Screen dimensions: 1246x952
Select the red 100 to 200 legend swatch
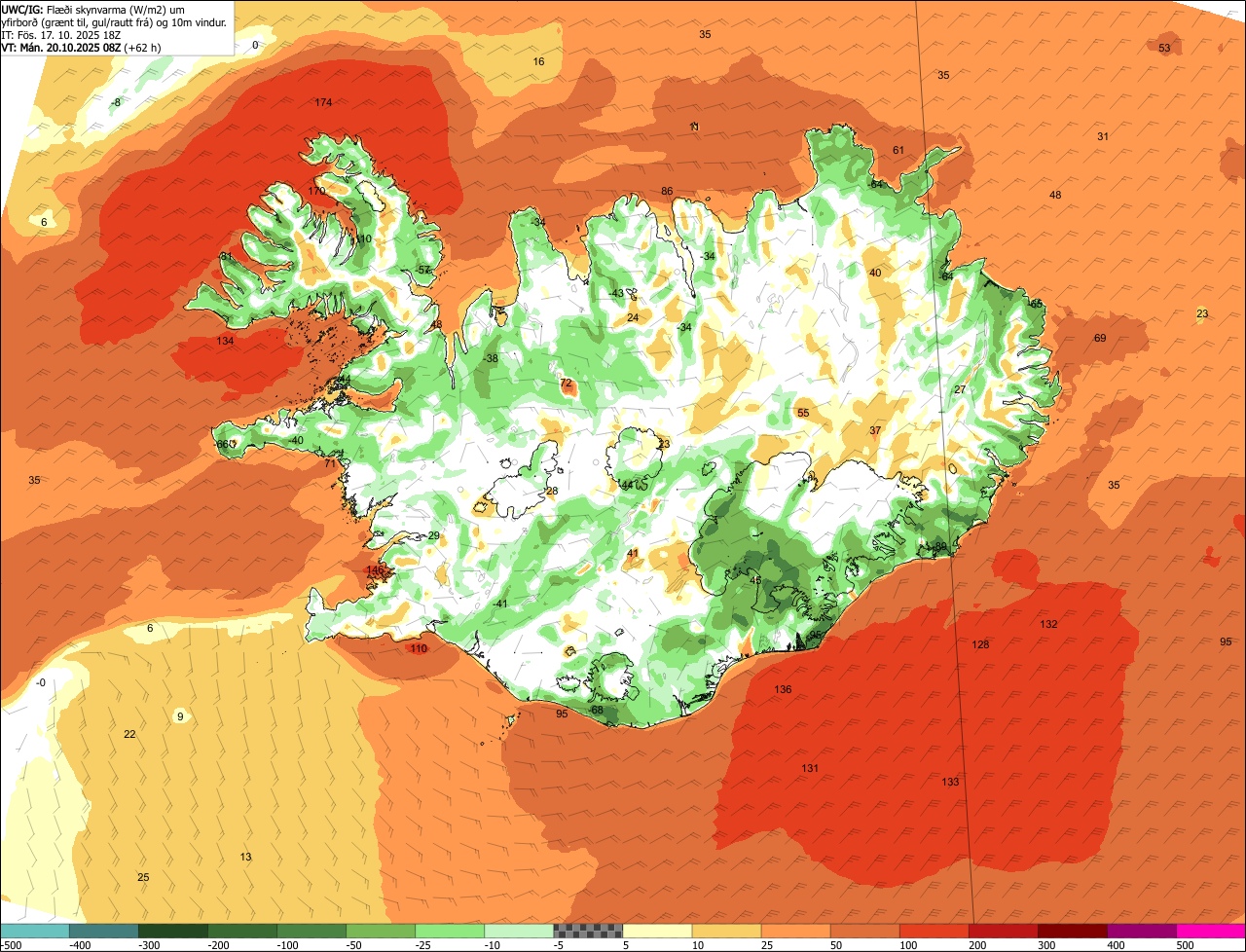tap(934, 930)
